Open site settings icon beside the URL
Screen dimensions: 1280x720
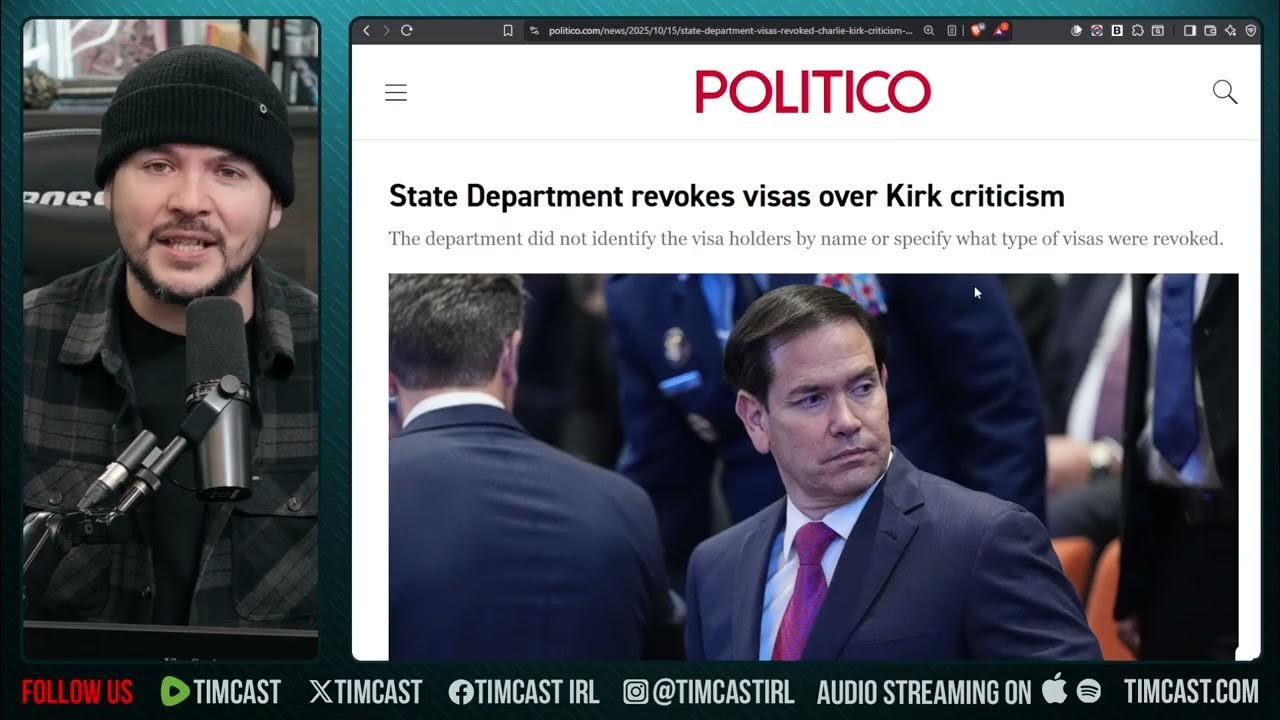(x=534, y=31)
